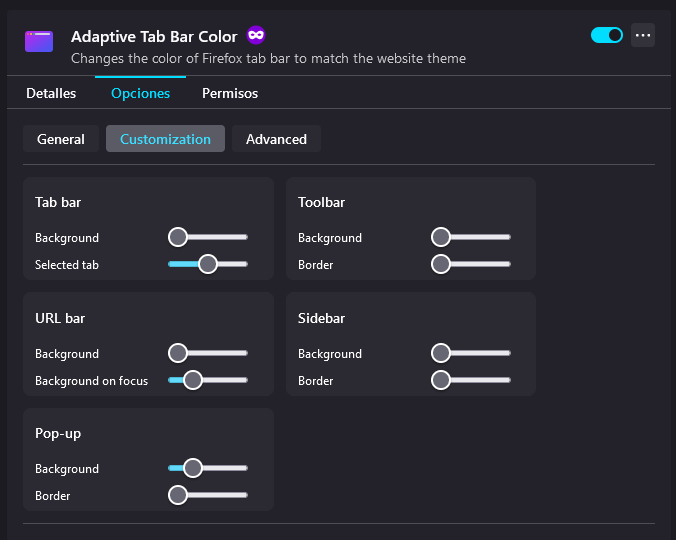
Task: Click the Tab bar Selected tab slider
Action: (208, 264)
